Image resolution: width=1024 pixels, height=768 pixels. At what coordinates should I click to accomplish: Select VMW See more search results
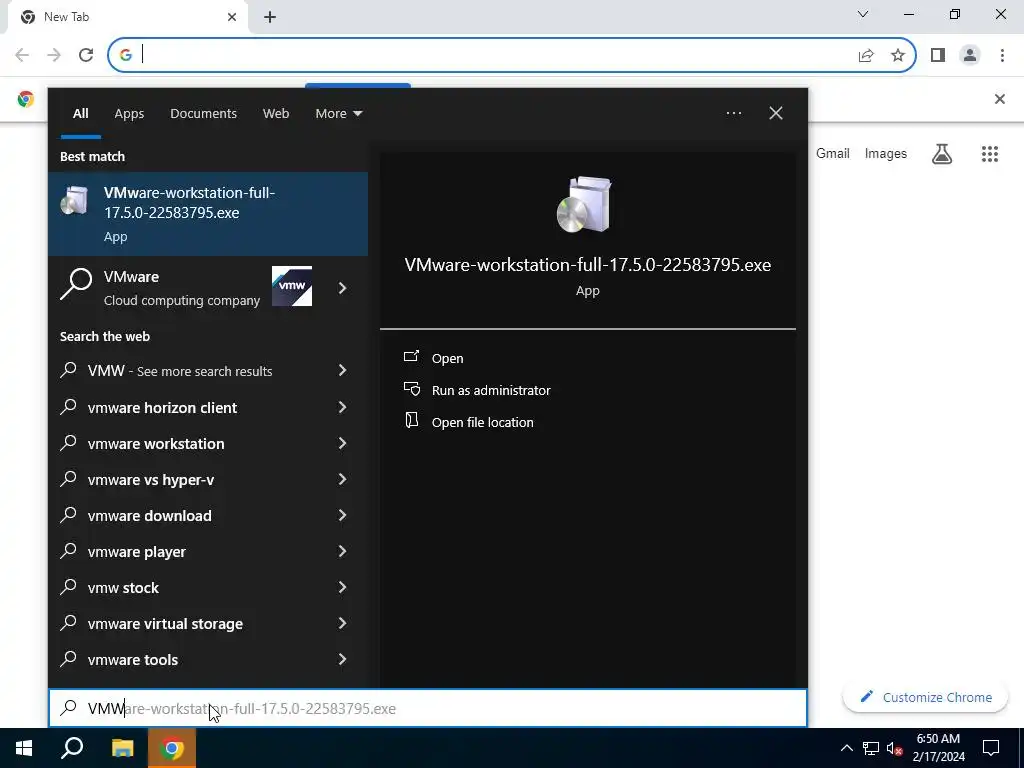coord(180,371)
